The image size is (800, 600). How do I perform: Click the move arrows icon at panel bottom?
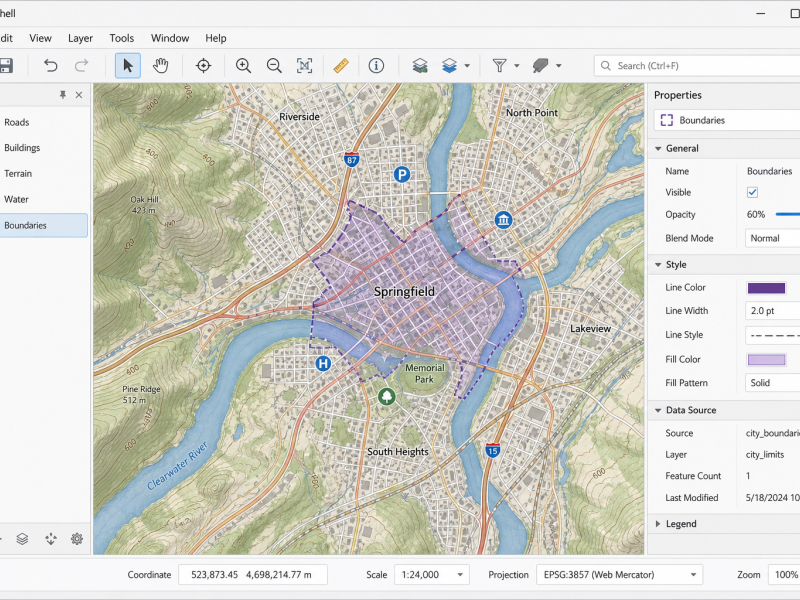tap(51, 539)
